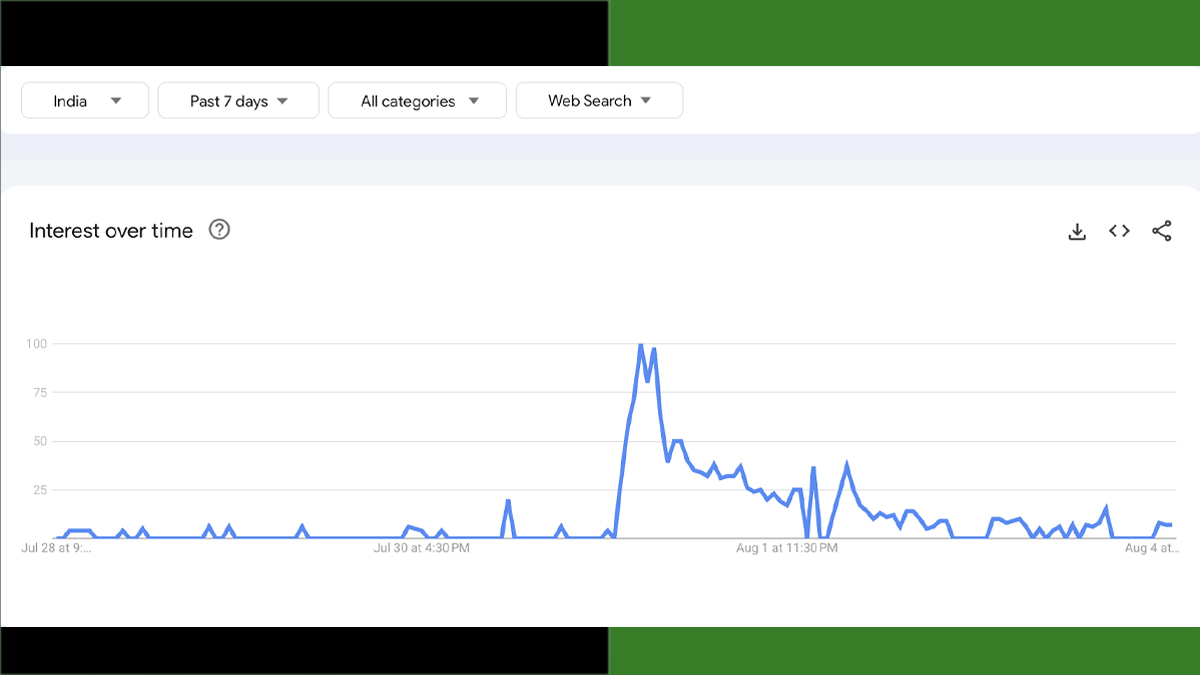
Task: Open the help icon beside Interest over time
Action: (x=219, y=230)
